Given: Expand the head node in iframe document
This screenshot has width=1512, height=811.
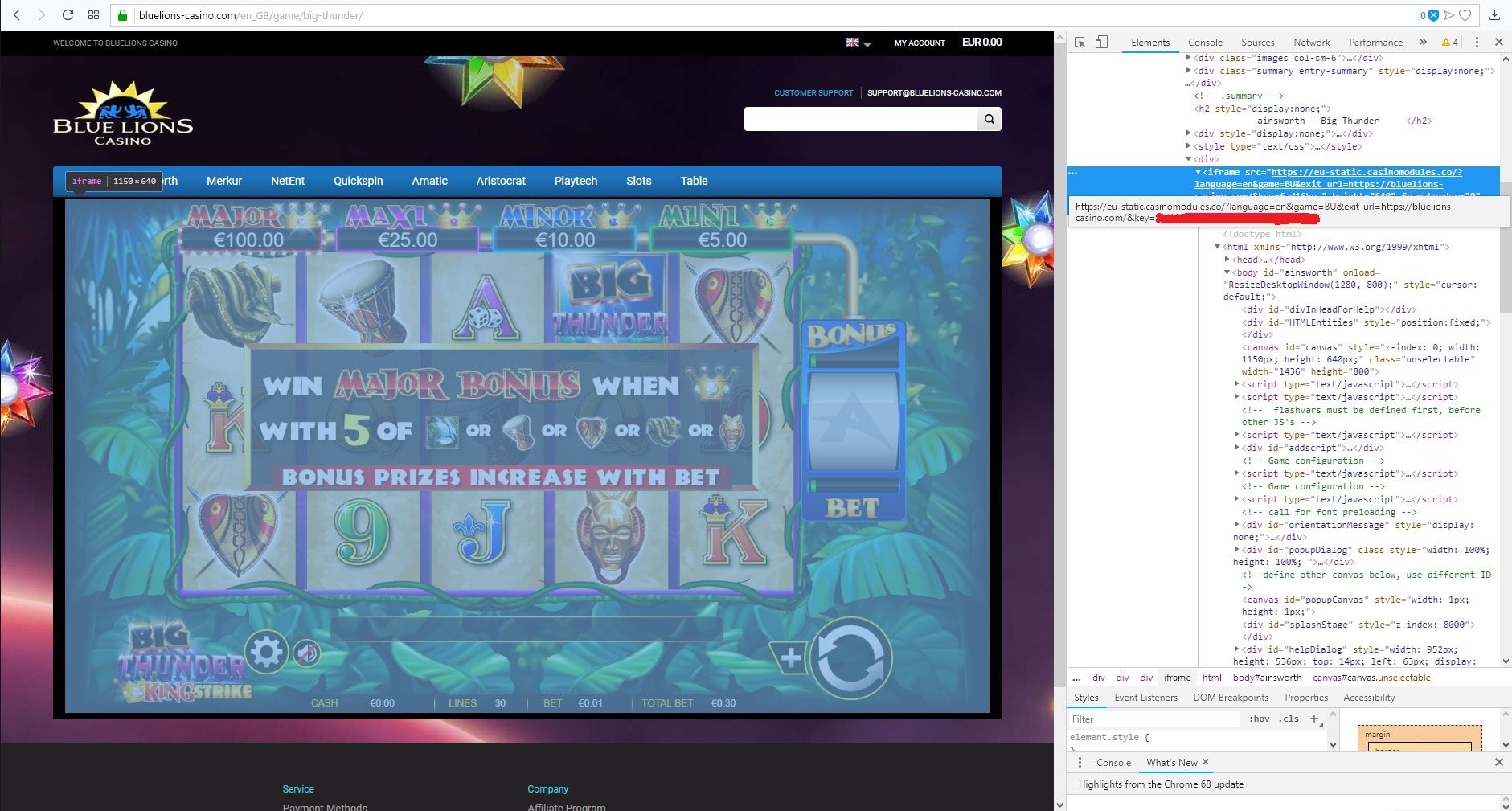Looking at the screenshot, I should (x=1227, y=260).
